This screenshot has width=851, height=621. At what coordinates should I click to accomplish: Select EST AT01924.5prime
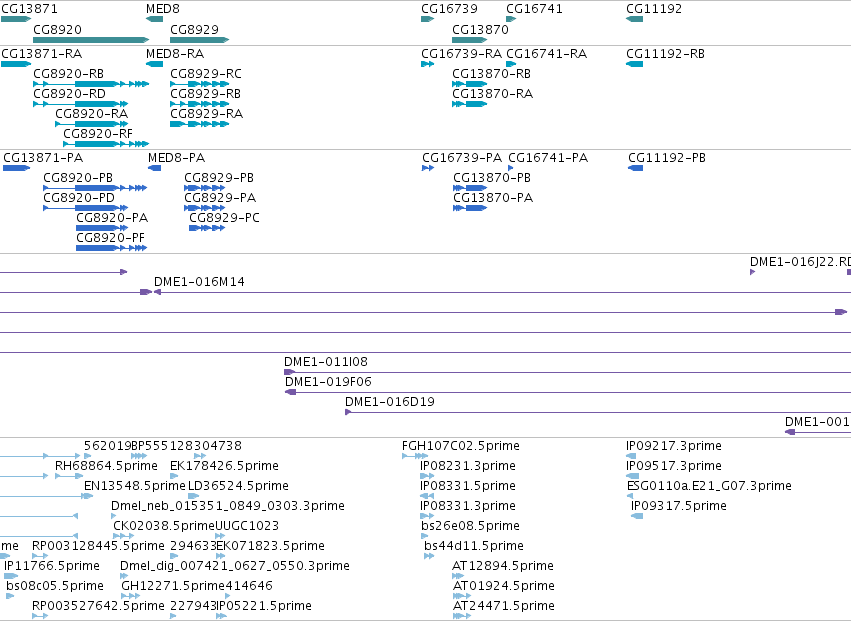point(504,586)
